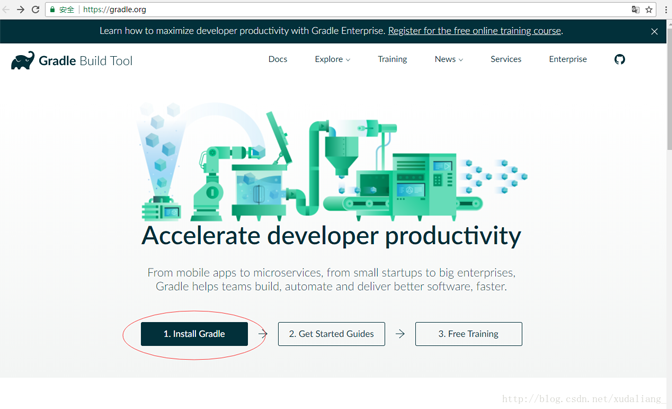Viewport: 672px width, 409px height.
Task: Open the GitHub icon link
Action: (619, 59)
